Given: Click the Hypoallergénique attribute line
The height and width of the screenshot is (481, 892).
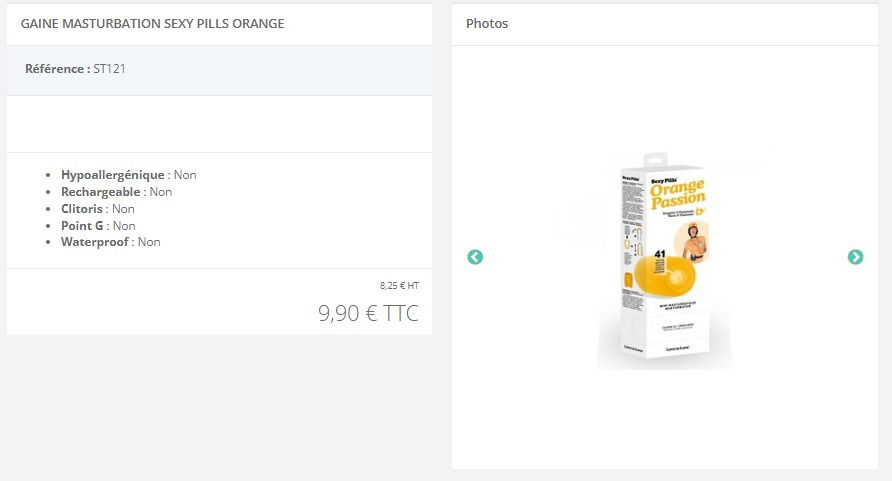Looking at the screenshot, I should [129, 175].
